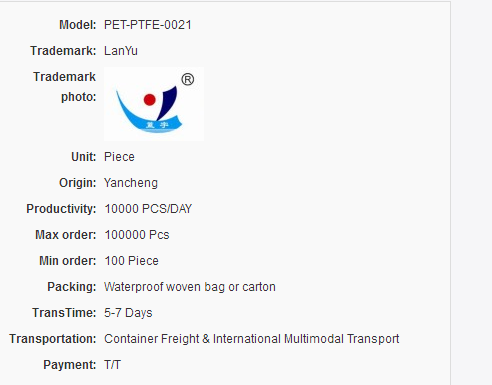
Task: Click the Trademark photo label
Action: pos(64,87)
